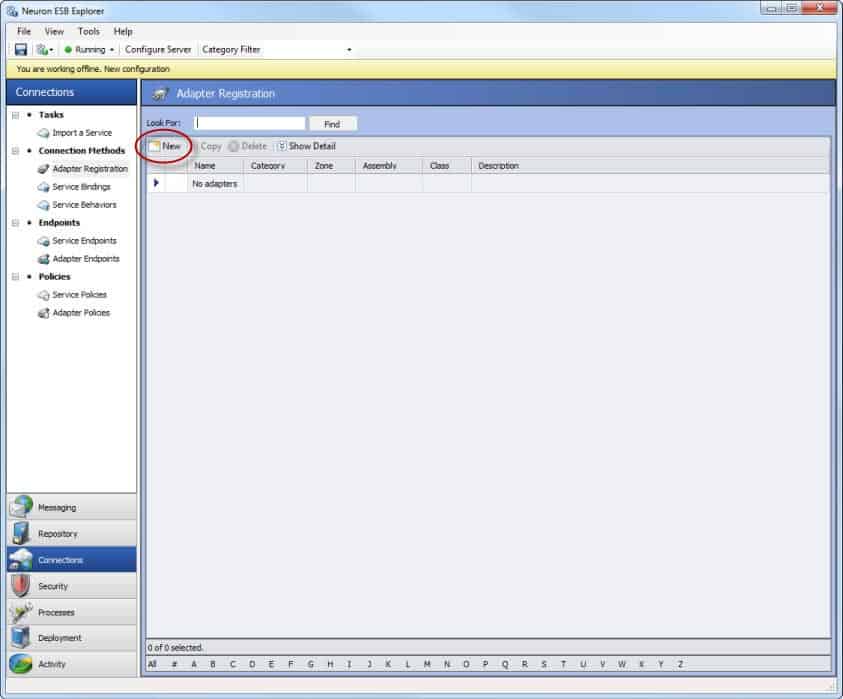Image resolution: width=843 pixels, height=699 pixels.
Task: Collapse the Policies tree group
Action: coord(16,277)
